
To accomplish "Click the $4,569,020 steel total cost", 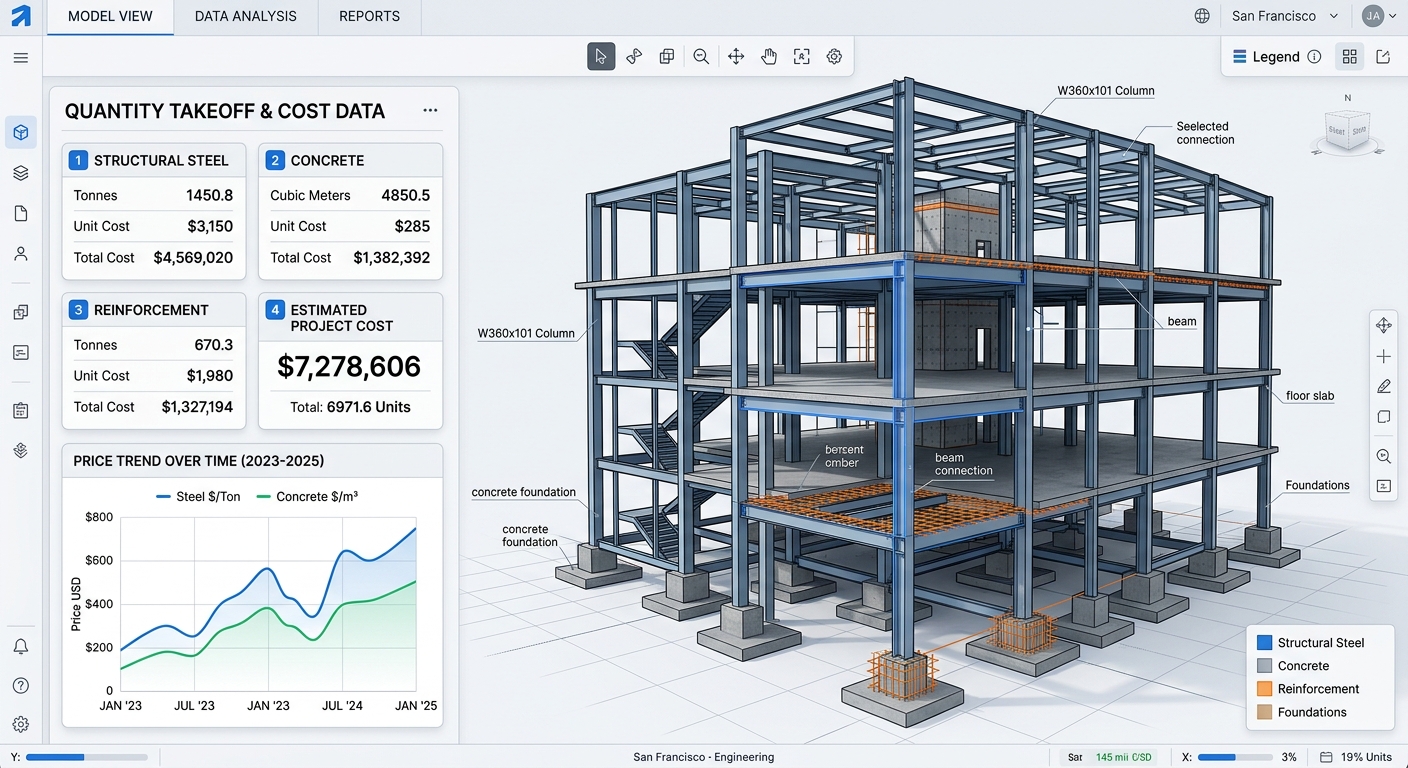I will (193, 257).
